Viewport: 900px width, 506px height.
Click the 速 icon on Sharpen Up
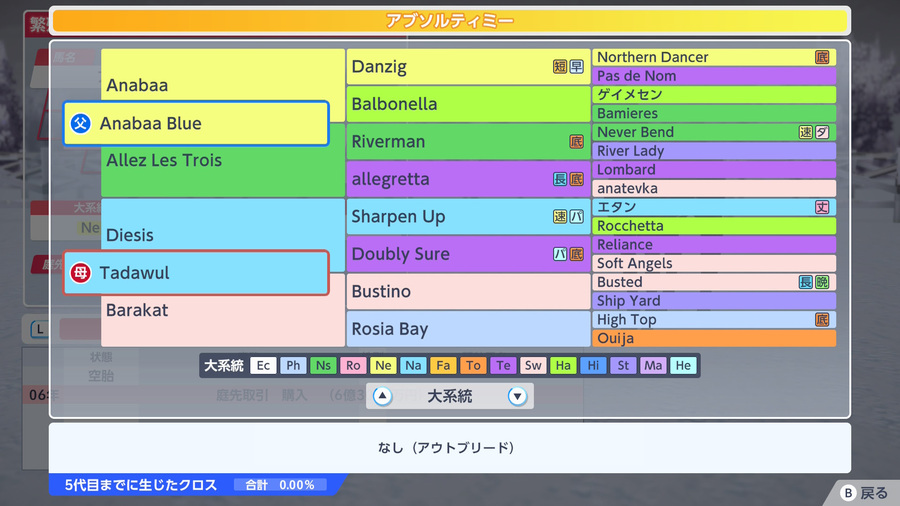560,216
